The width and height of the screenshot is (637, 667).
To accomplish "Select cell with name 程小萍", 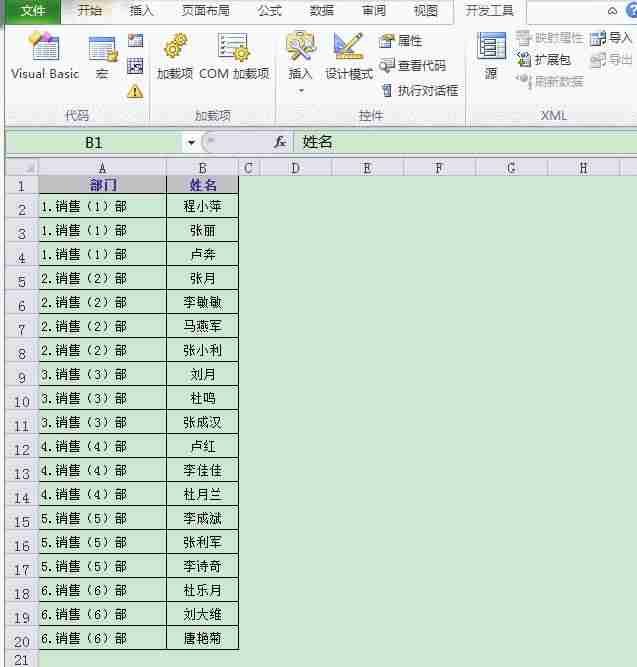I will (x=203, y=206).
